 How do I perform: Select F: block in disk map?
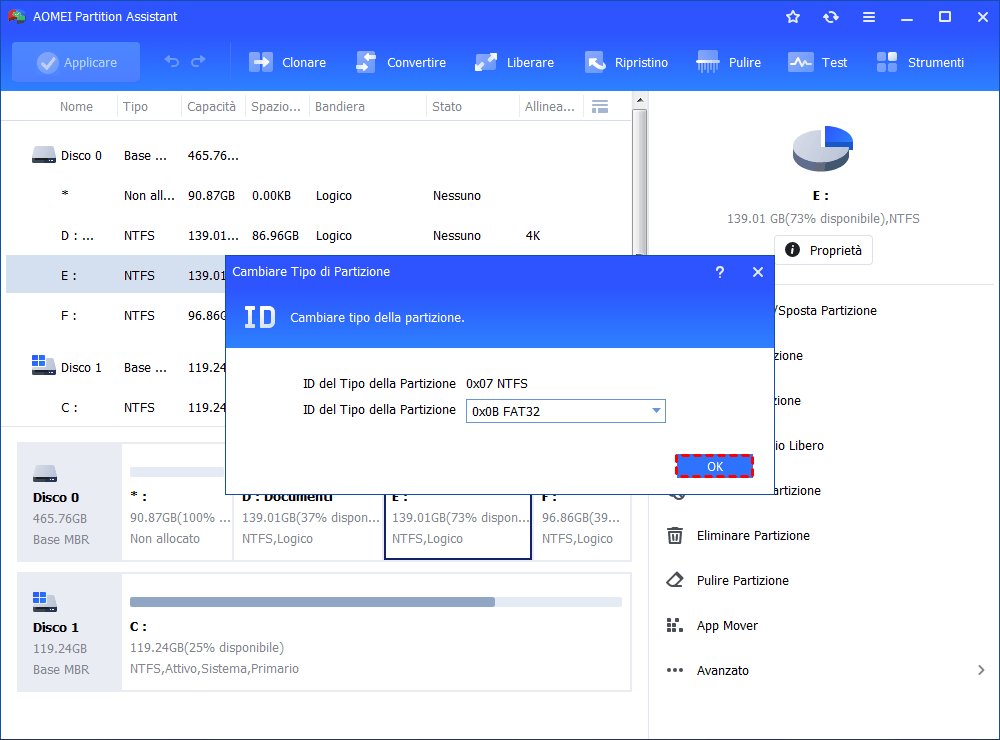tap(582, 527)
